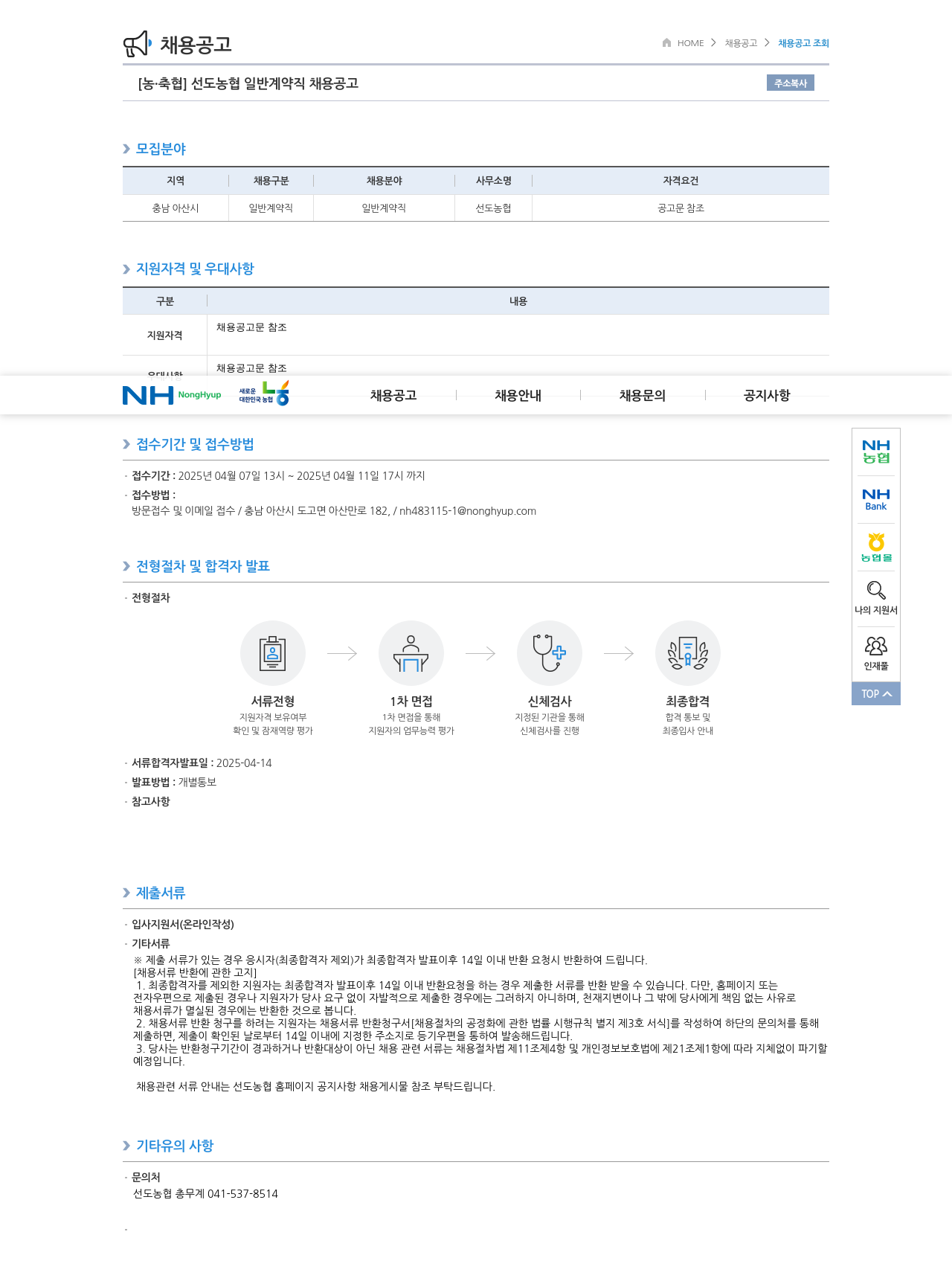Screen dimensions: 952x1287
Task: Open the 공지사항 menu
Action: (x=767, y=396)
